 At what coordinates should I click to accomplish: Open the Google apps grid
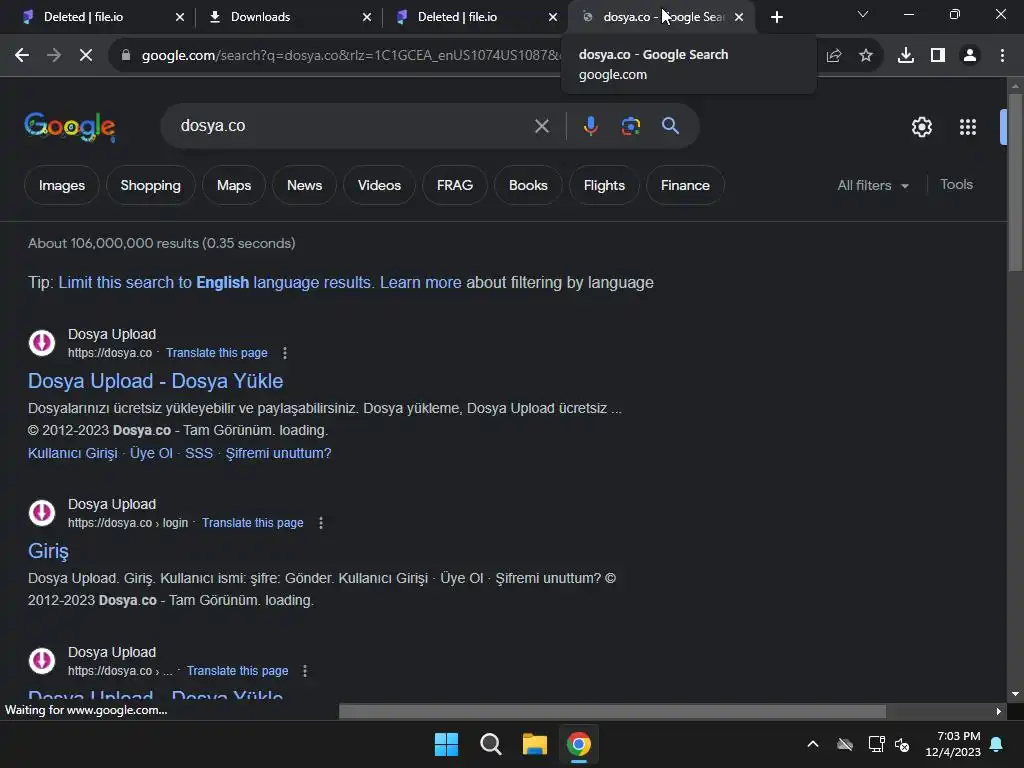point(968,127)
